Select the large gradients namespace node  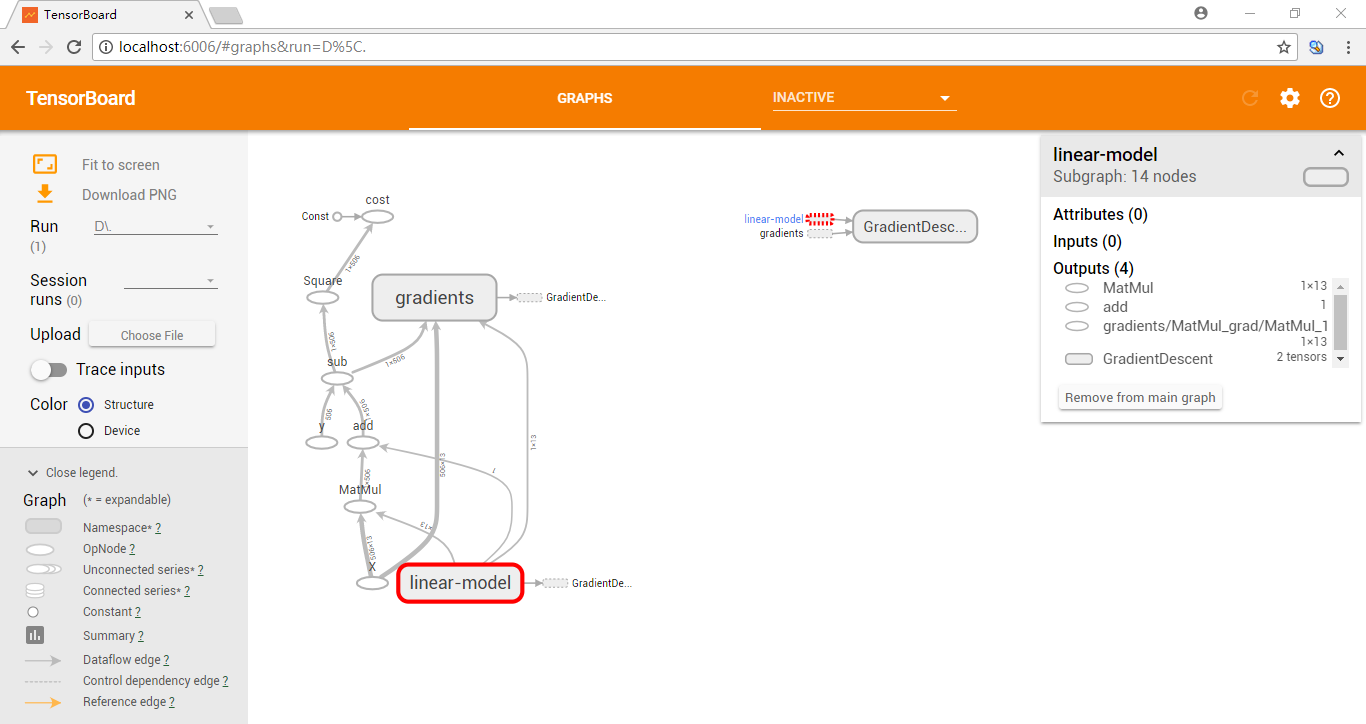tap(434, 298)
